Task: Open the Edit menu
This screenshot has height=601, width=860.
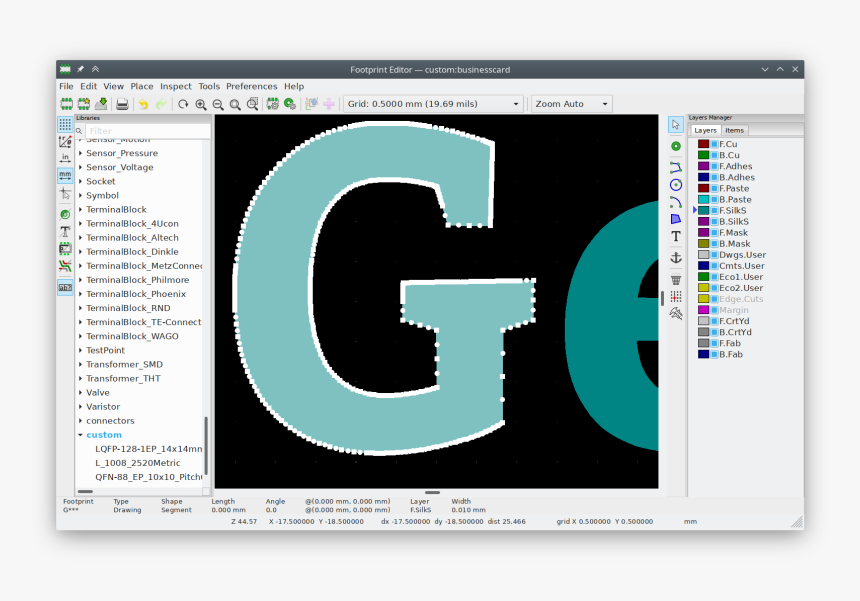Action: point(88,86)
